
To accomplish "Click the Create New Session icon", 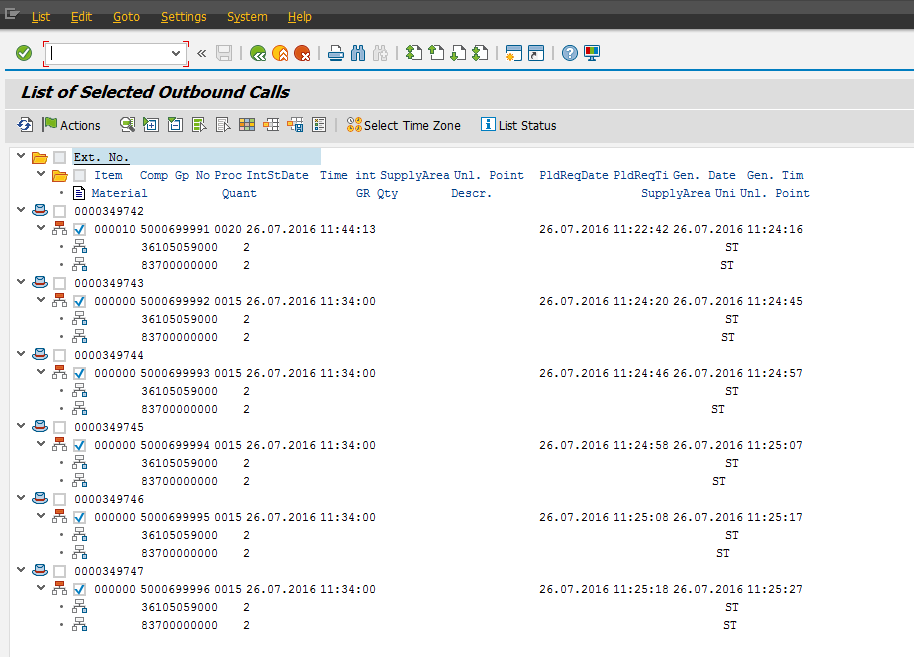I will point(514,54).
